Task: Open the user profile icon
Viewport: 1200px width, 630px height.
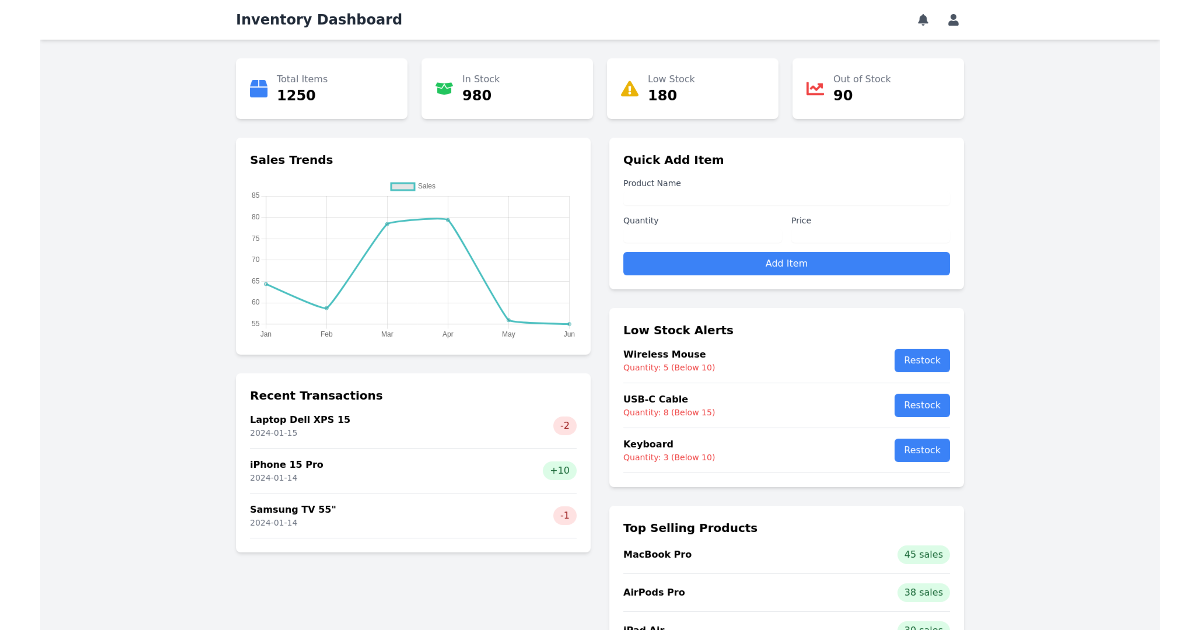Action: click(953, 19)
